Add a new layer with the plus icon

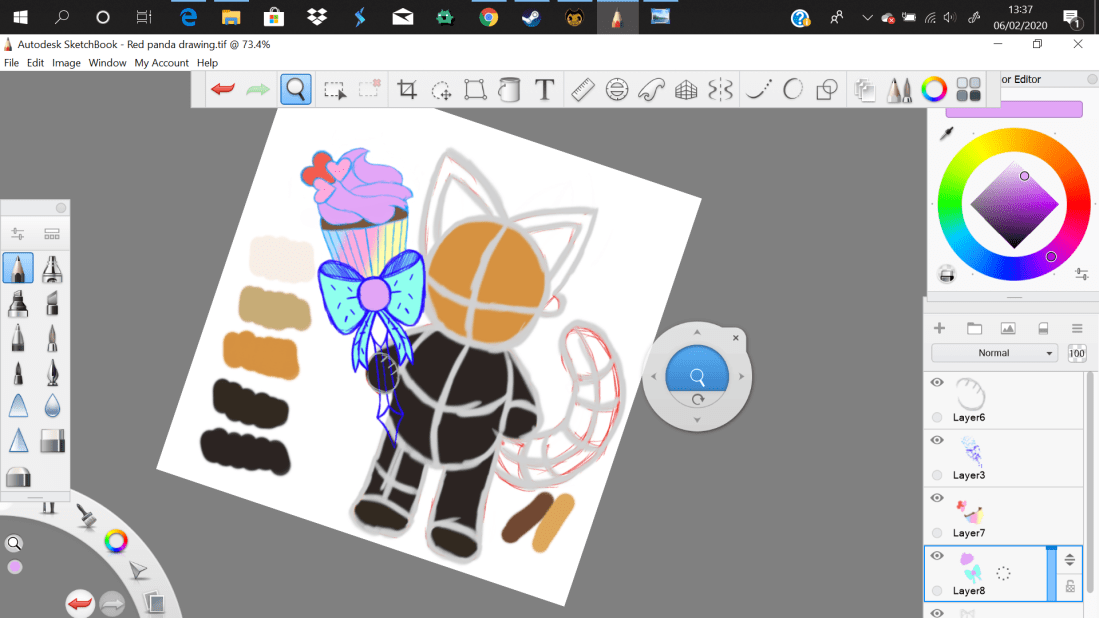pos(939,327)
